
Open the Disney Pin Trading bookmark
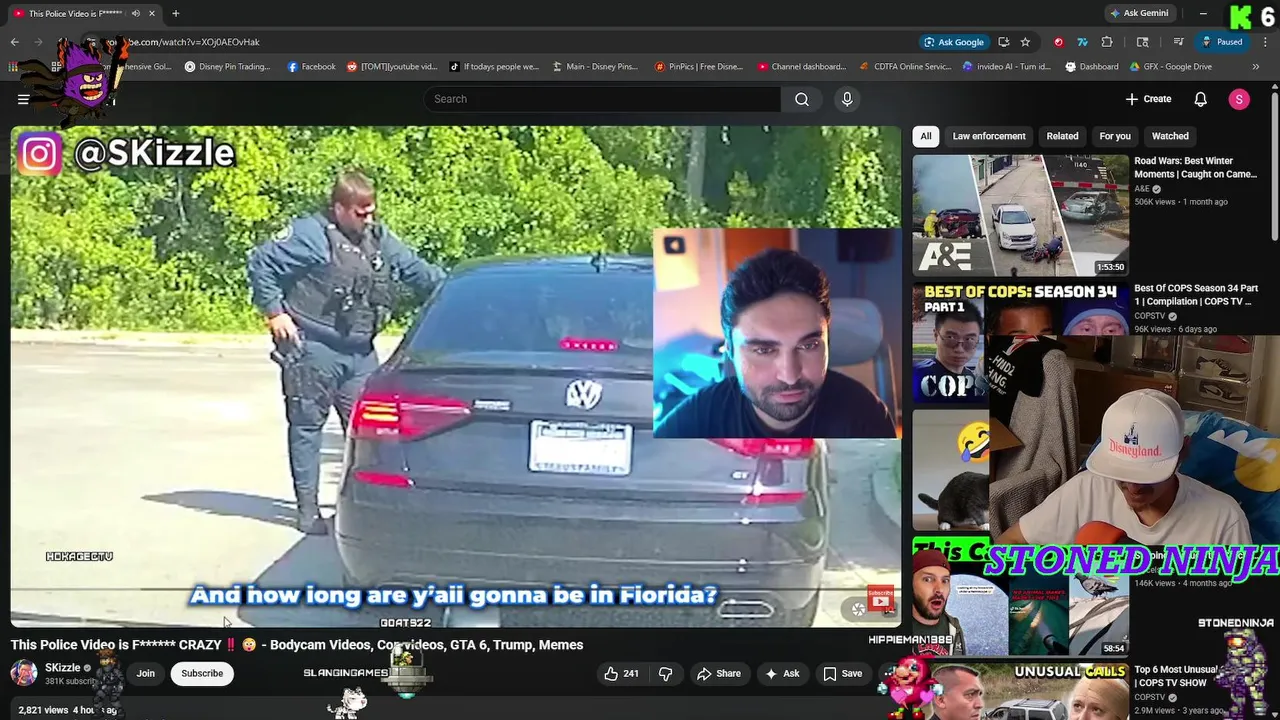click(227, 67)
